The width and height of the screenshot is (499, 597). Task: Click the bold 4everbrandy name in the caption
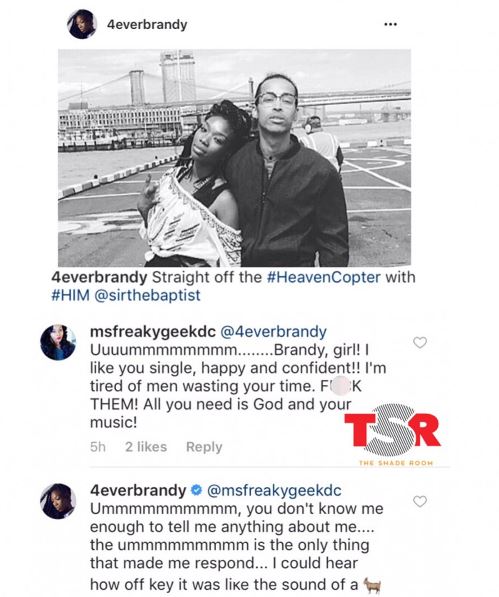pos(99,277)
